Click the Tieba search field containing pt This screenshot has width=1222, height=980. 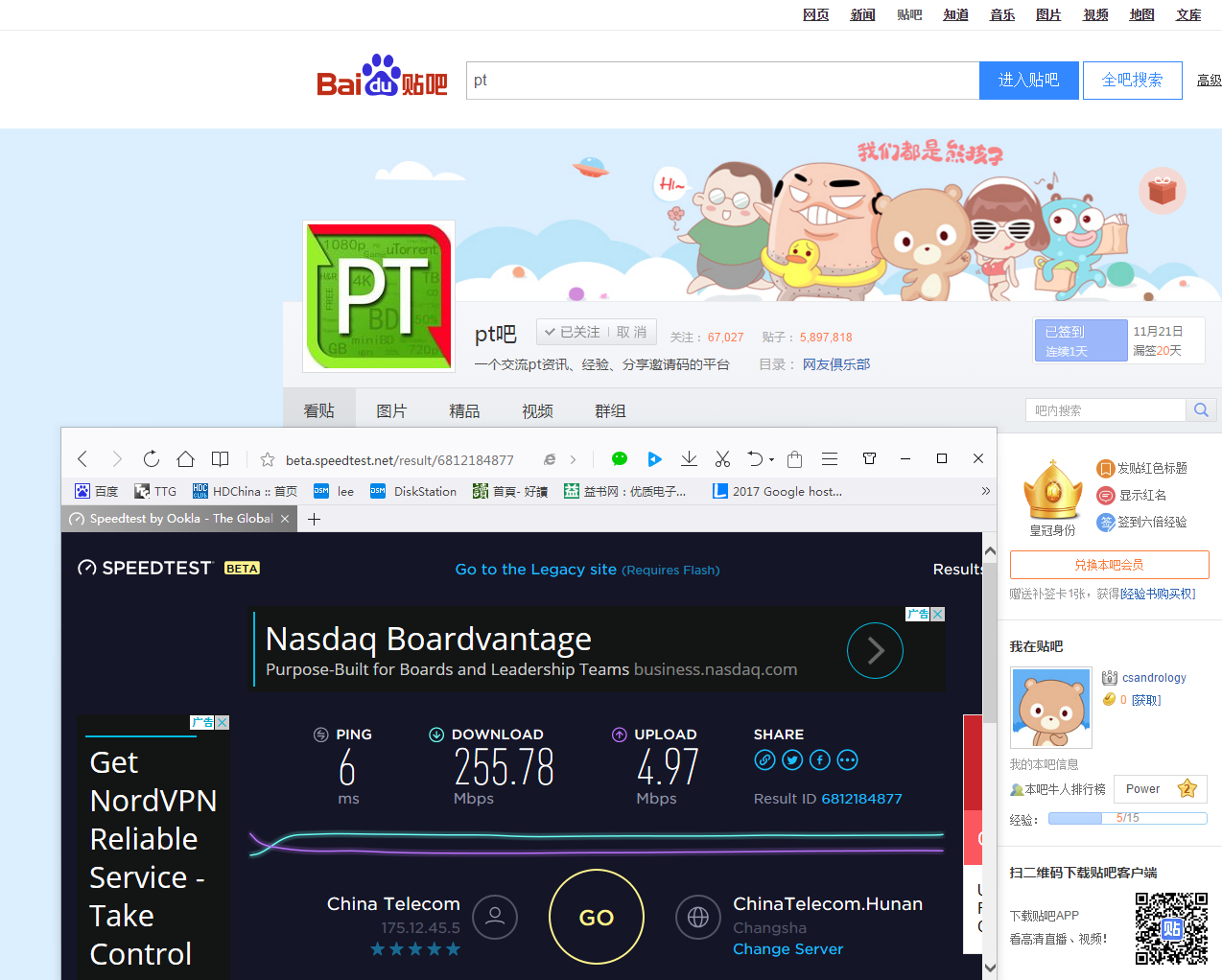723,81
